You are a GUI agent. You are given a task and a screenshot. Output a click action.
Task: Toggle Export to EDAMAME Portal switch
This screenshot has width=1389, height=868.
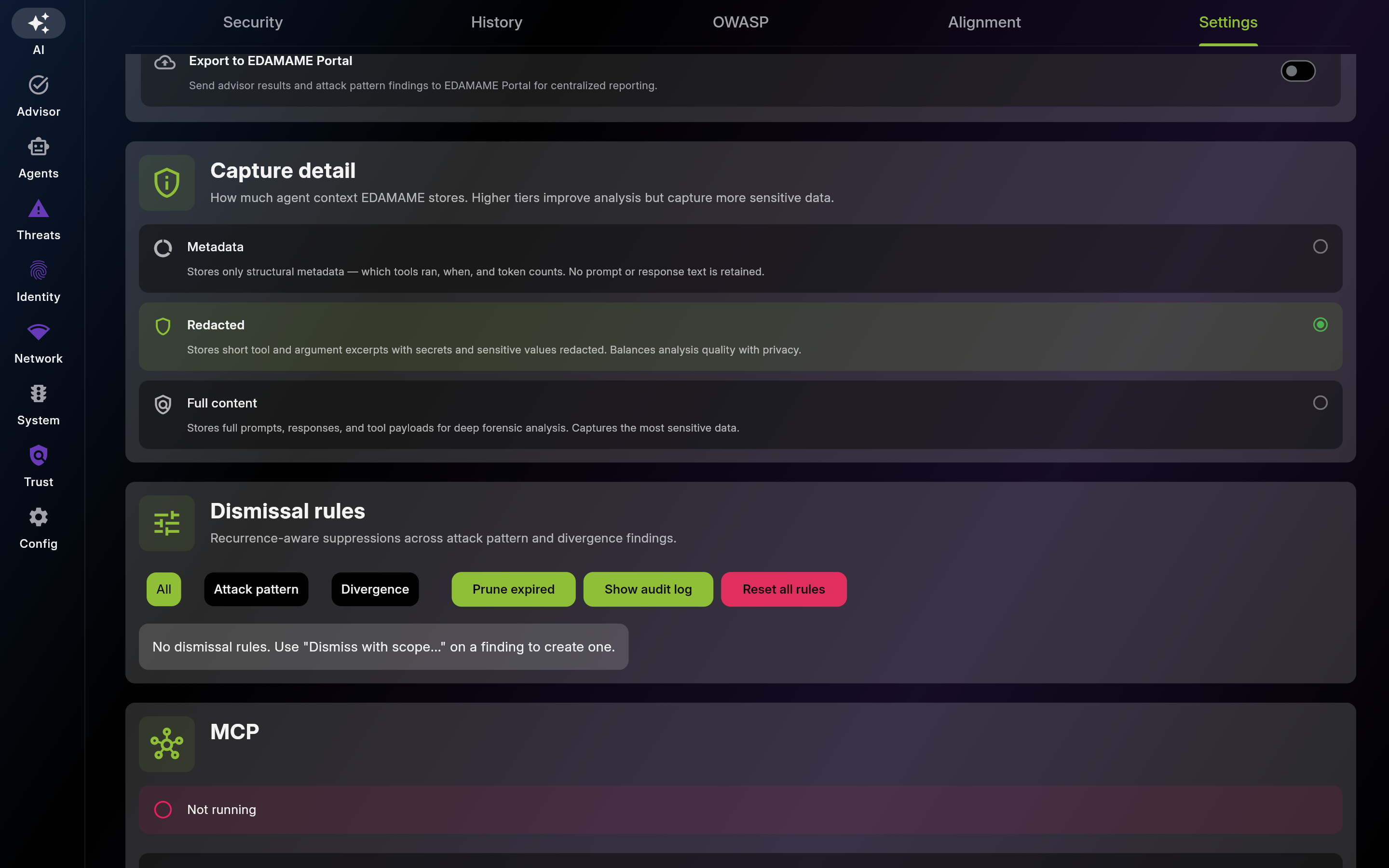click(x=1298, y=71)
